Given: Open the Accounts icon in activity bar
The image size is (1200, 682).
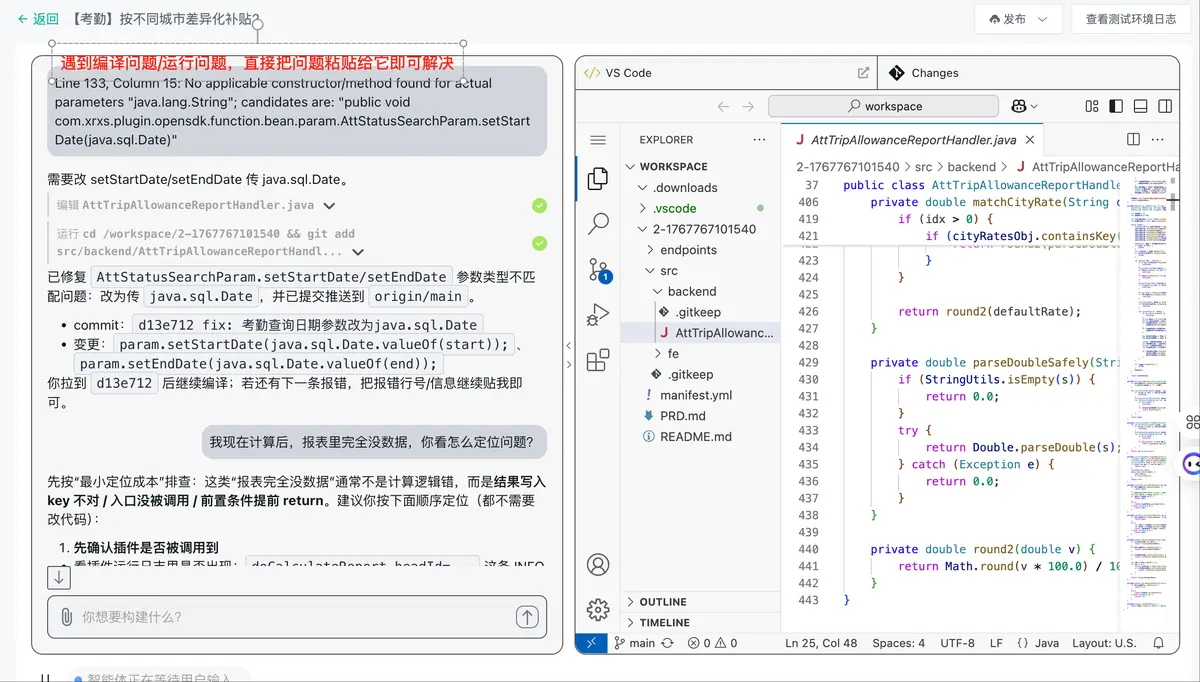Looking at the screenshot, I should point(598,564).
